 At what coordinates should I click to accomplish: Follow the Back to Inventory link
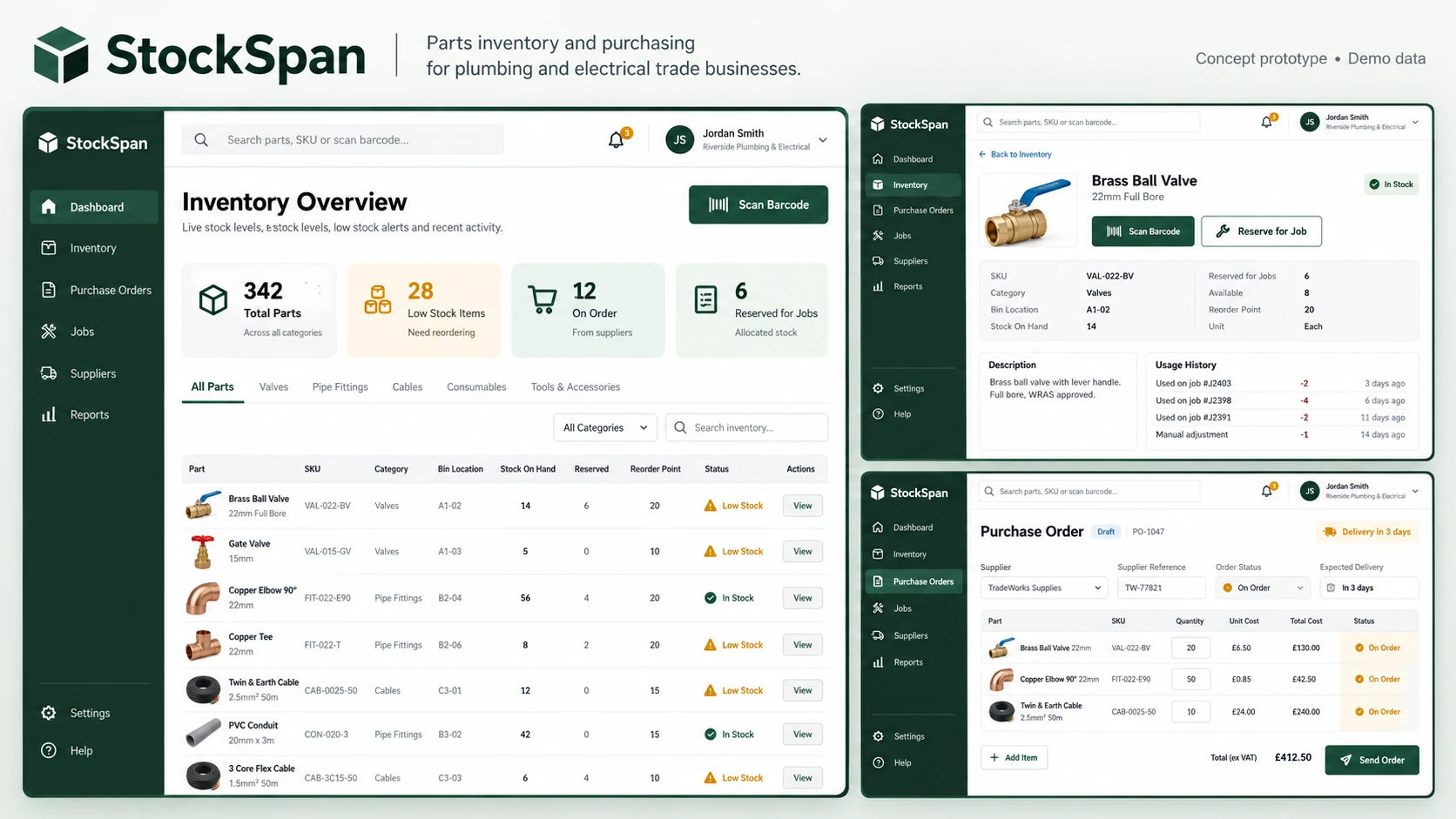(x=1015, y=154)
